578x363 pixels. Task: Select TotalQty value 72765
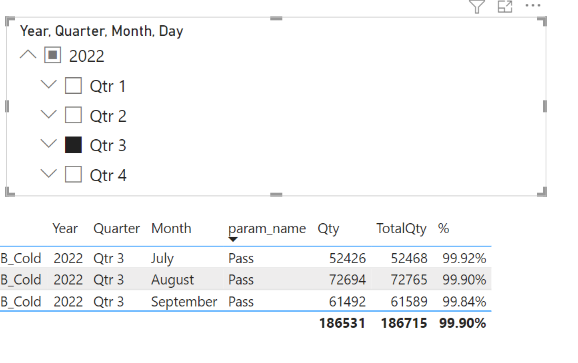click(409, 280)
